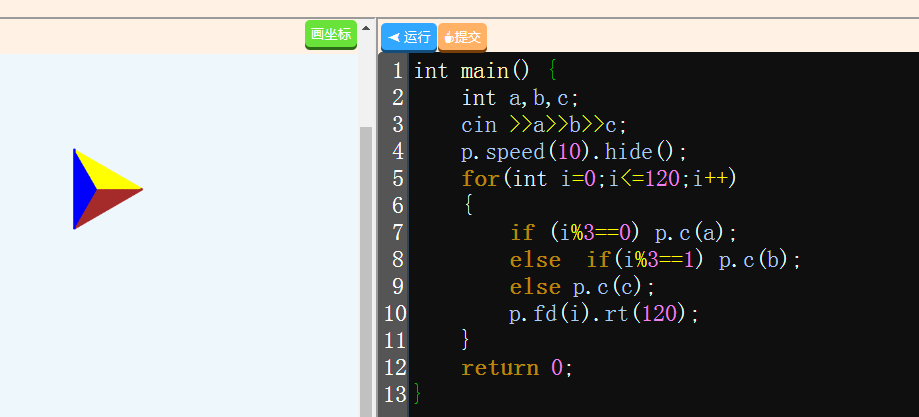Screen dimensions: 919x417
Task: Click the code "return 0;"
Action: (516, 368)
